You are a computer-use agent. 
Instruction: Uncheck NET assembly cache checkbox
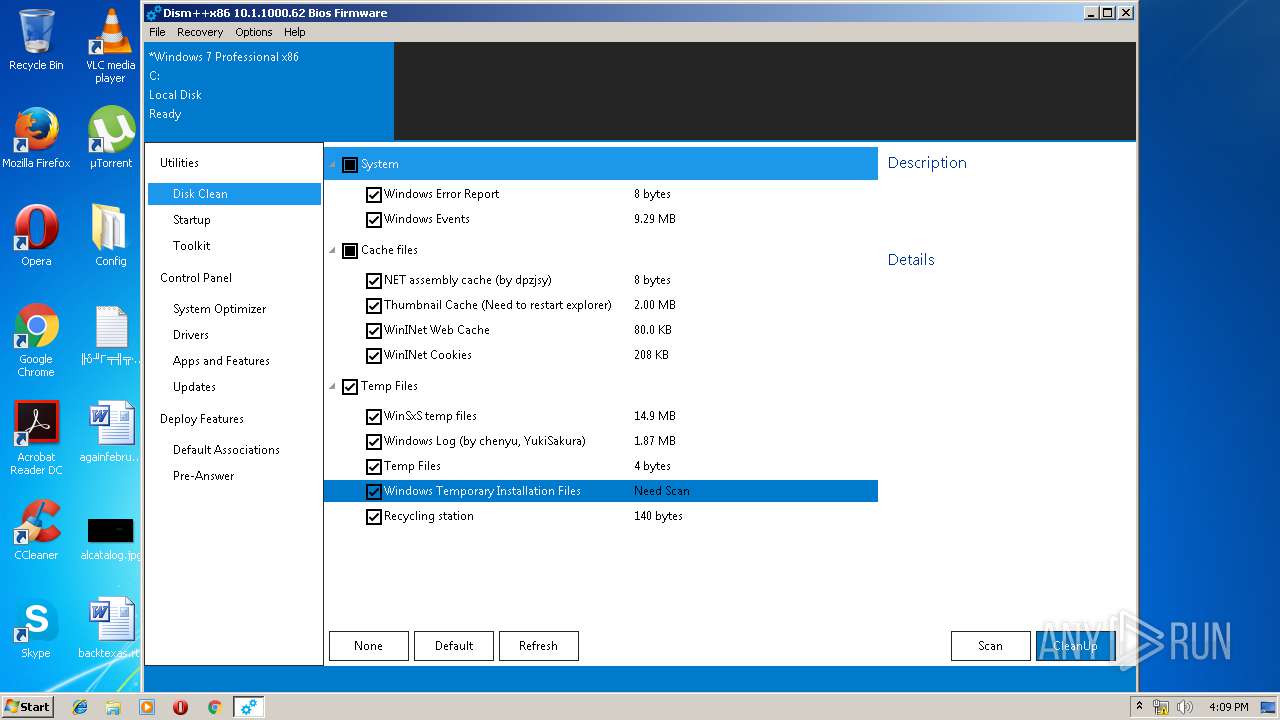pyautogui.click(x=374, y=281)
